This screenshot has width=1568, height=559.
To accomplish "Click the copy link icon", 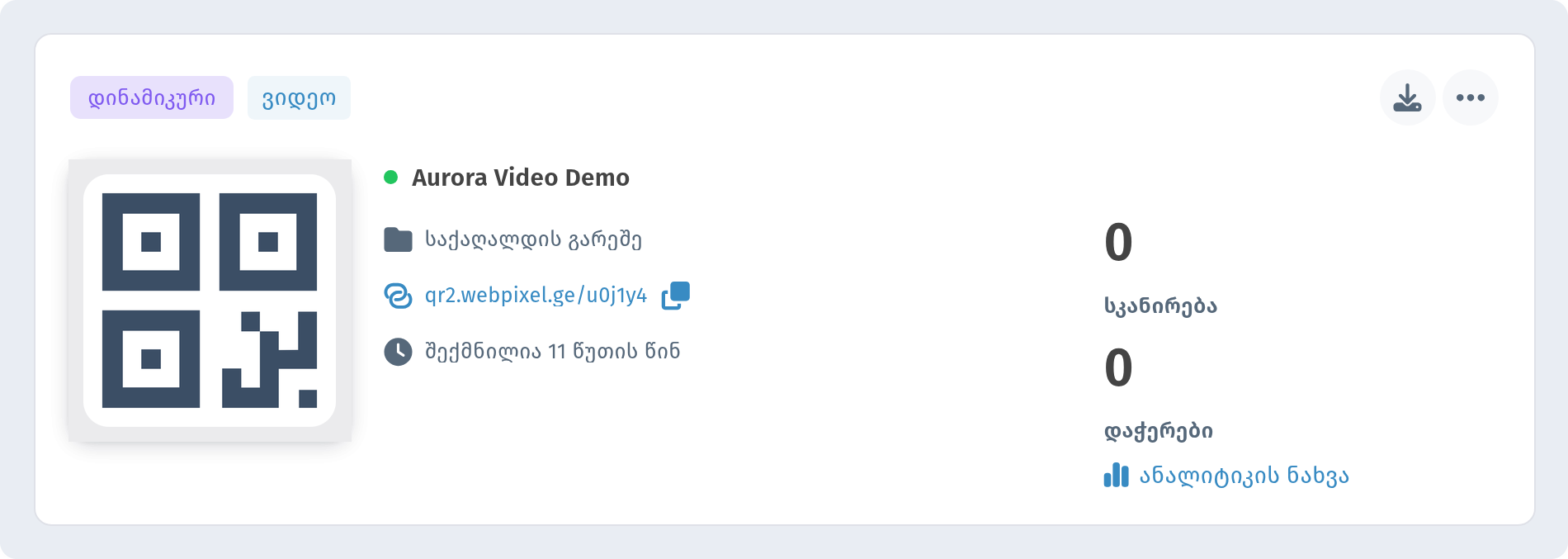I will pos(676,296).
